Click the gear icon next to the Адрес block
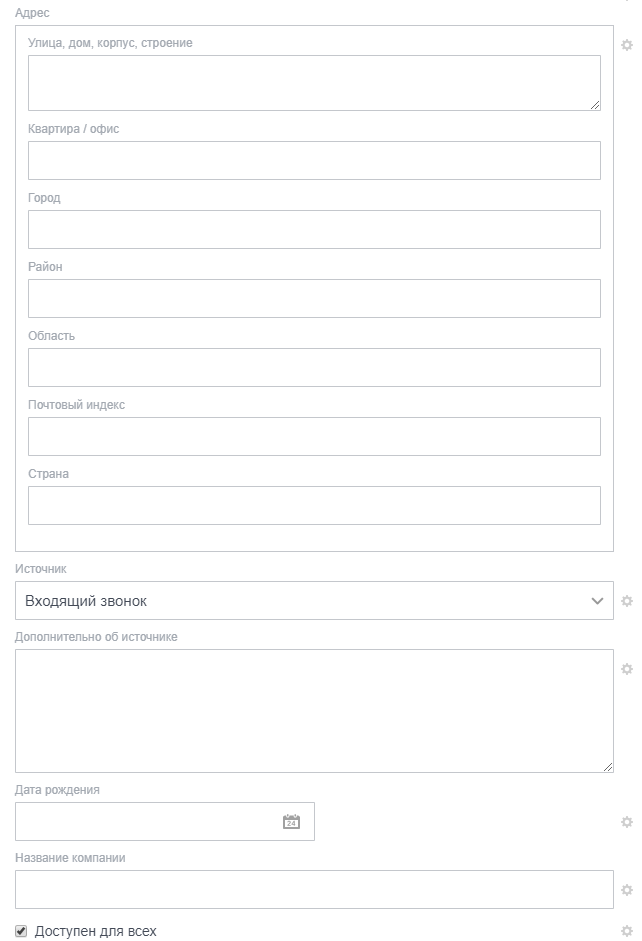642x941 pixels. (x=627, y=45)
